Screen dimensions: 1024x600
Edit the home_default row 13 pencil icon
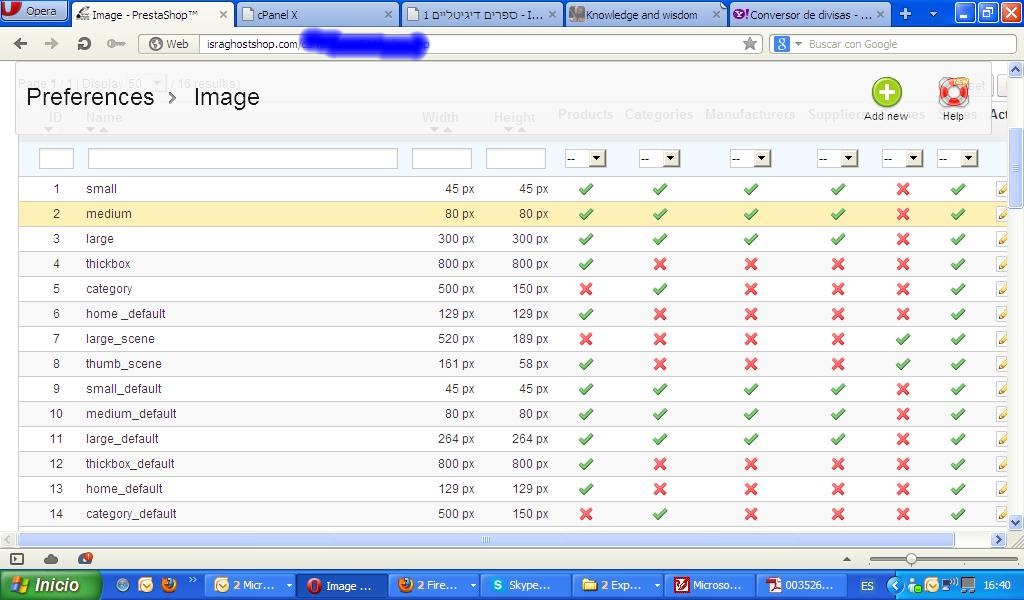pyautogui.click(x=1002, y=488)
